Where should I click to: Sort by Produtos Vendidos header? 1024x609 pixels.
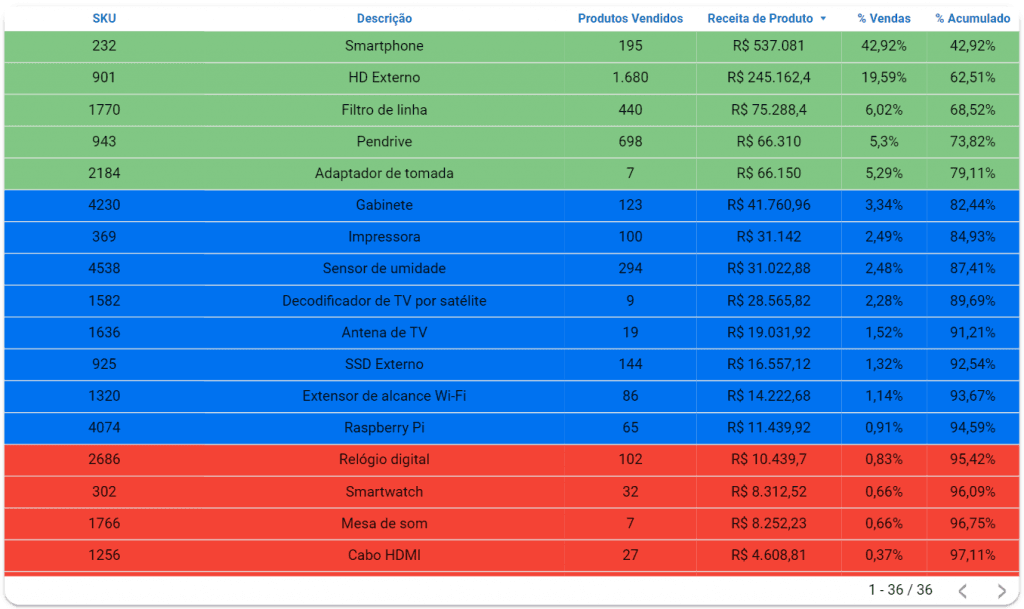pos(630,19)
